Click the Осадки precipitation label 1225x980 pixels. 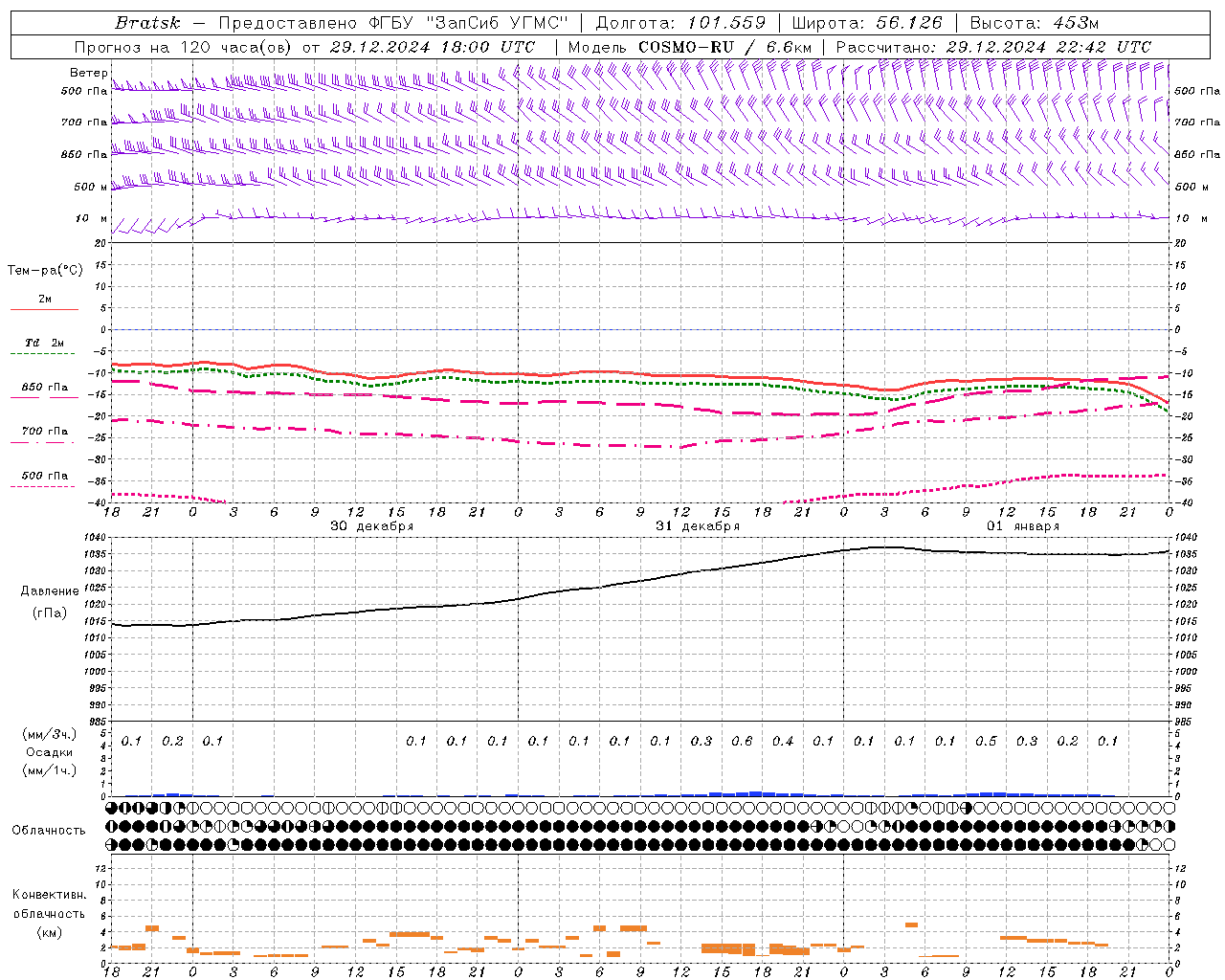(50, 752)
